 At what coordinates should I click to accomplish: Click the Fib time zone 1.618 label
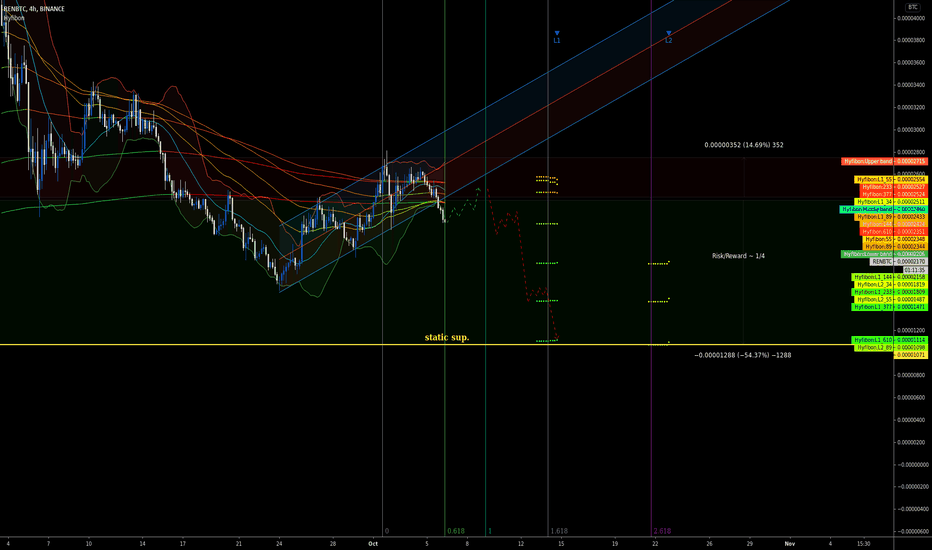(559, 531)
